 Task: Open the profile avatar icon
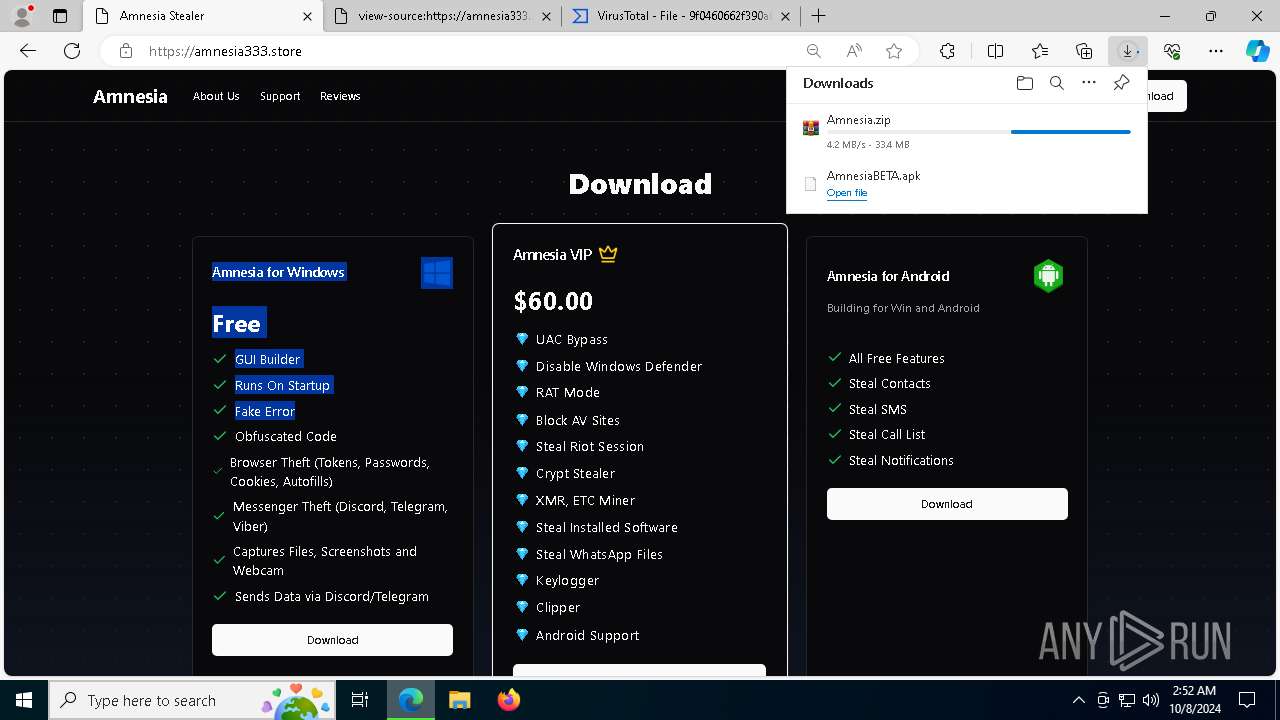coord(22,16)
